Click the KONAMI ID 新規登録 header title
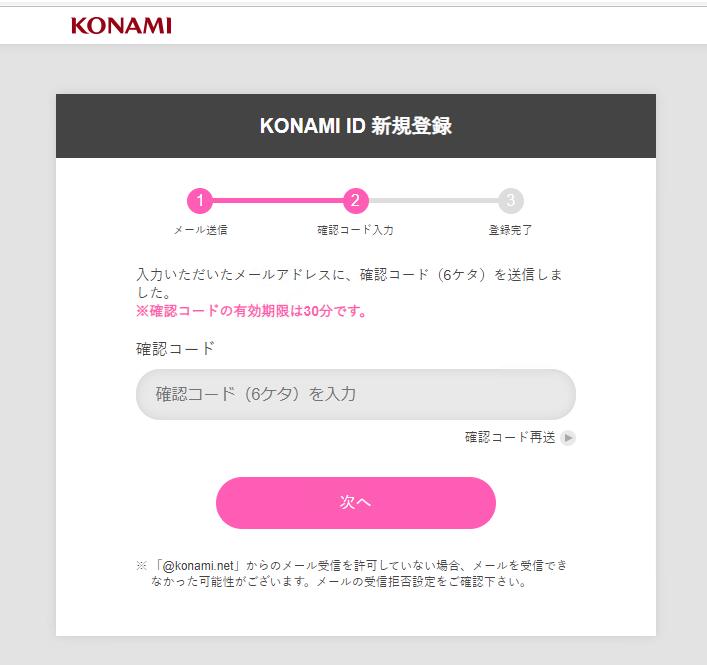This screenshot has height=665, width=707. pyautogui.click(x=355, y=127)
